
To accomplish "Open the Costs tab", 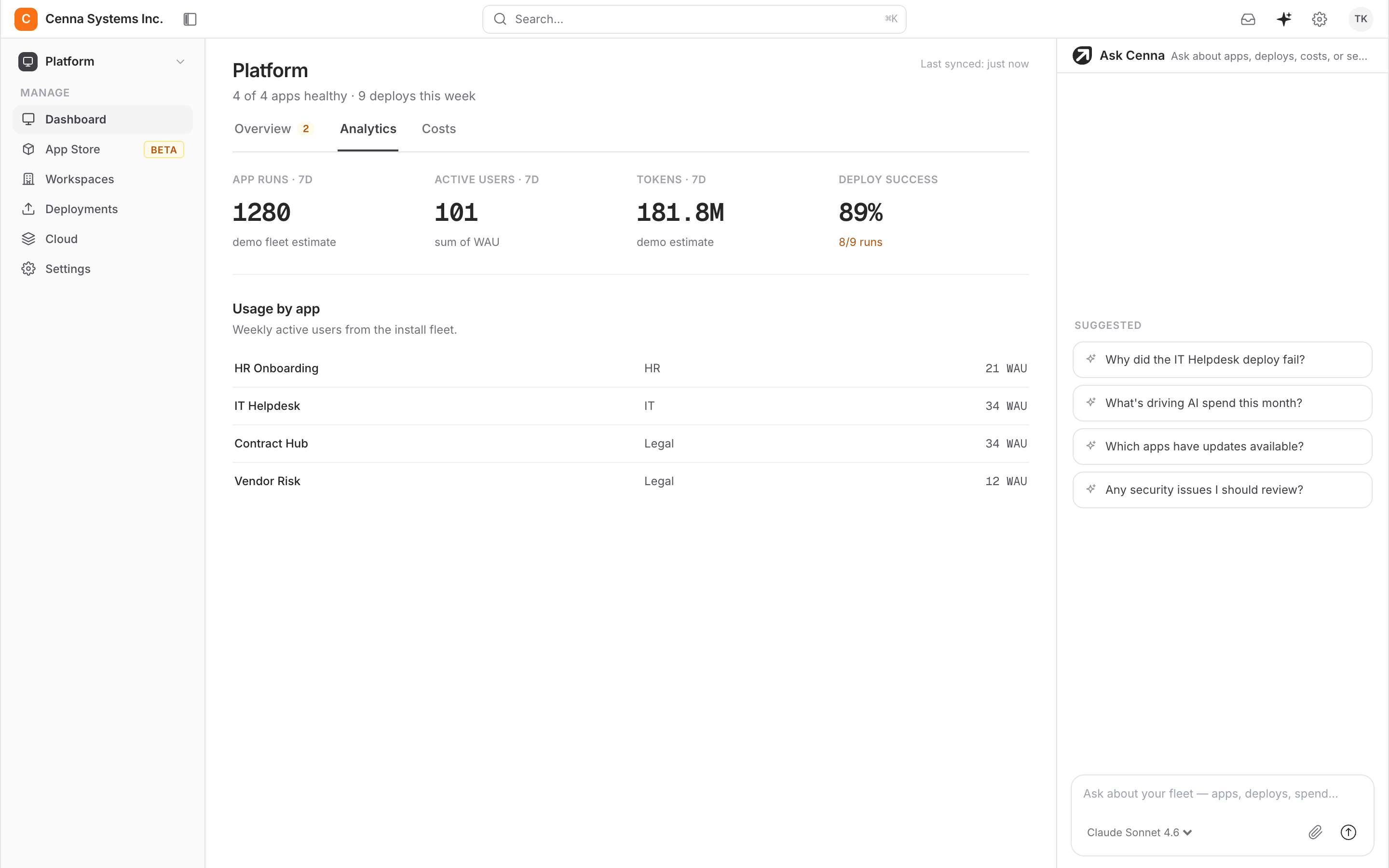I will click(x=438, y=129).
